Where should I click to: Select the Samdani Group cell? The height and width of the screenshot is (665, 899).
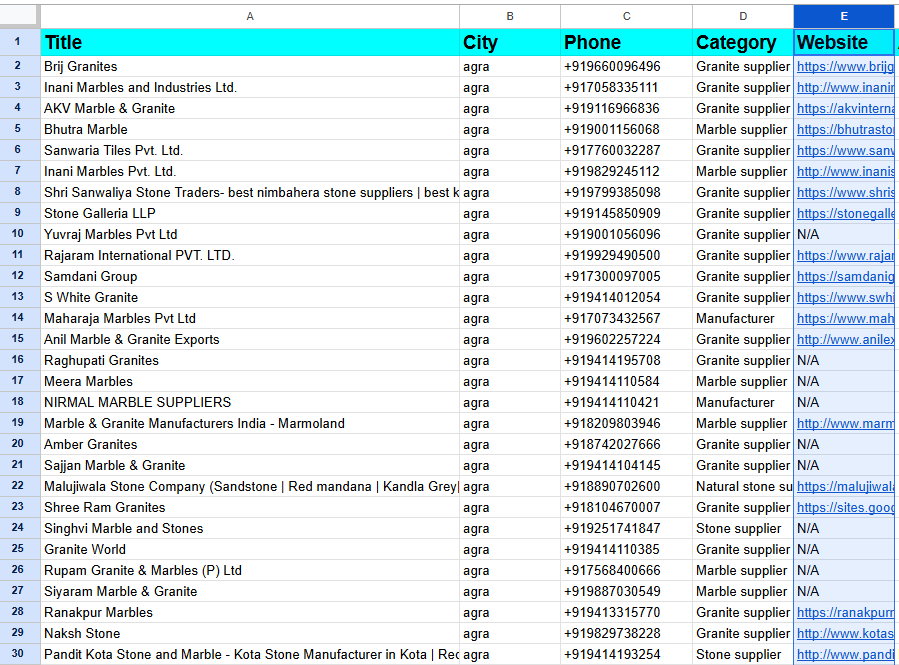[250, 276]
